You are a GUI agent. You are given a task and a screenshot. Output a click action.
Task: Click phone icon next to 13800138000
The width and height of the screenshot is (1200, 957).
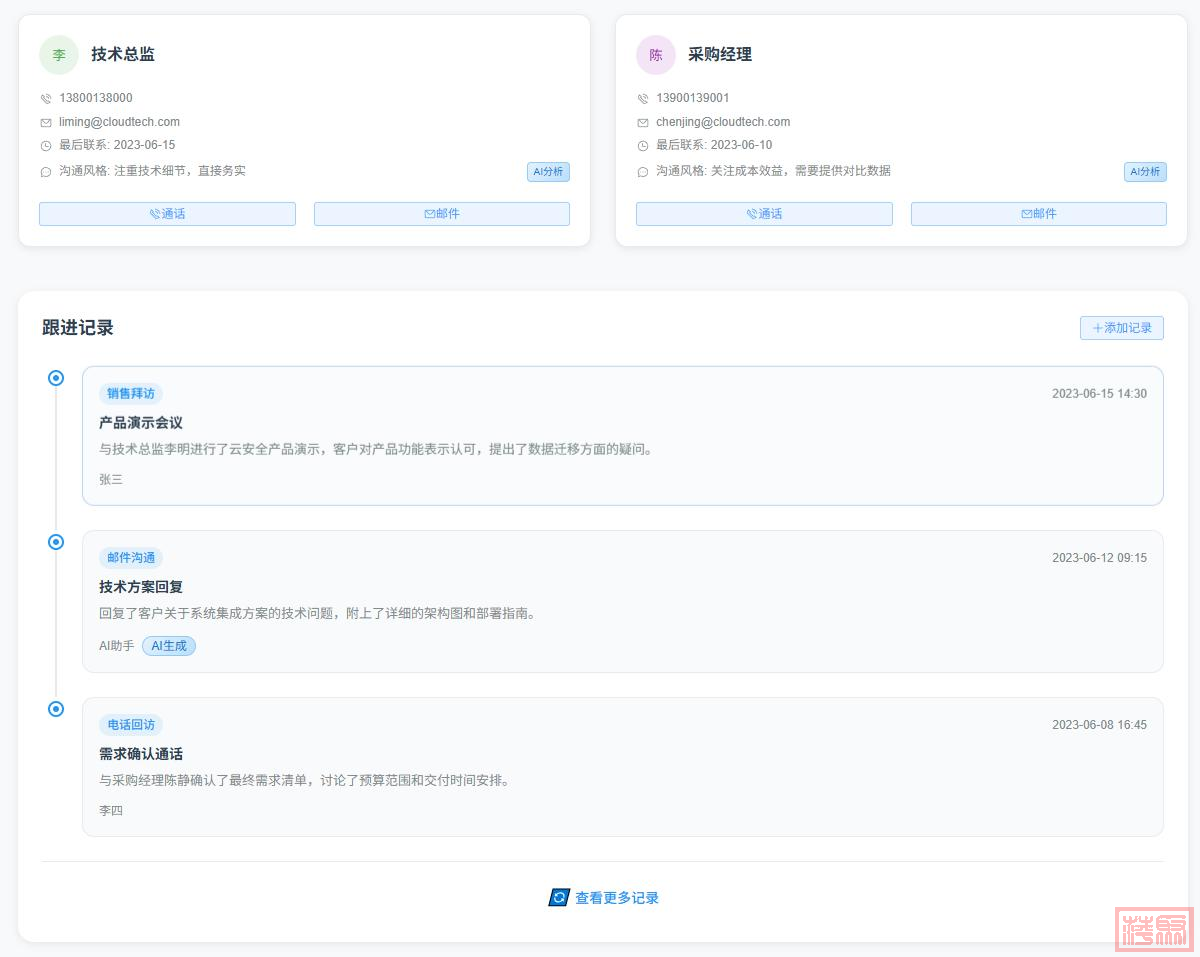pos(46,99)
